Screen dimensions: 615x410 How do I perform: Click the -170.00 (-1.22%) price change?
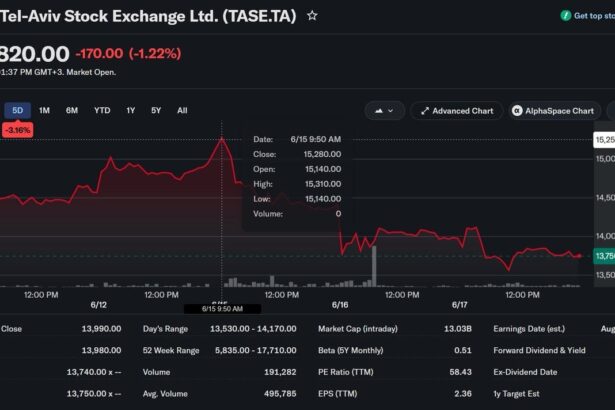coord(128,53)
